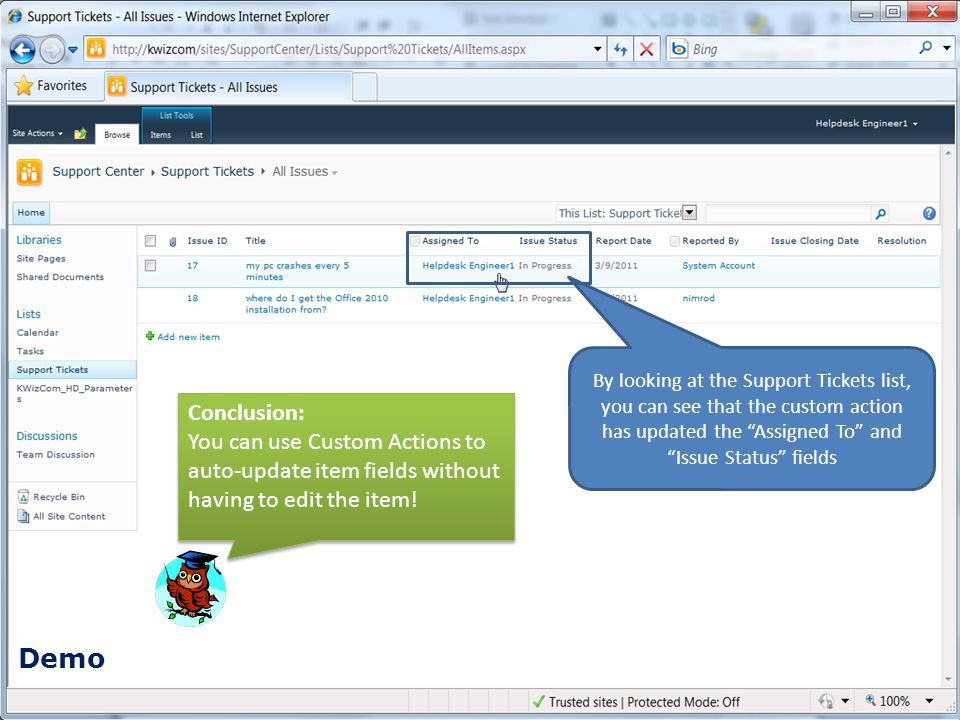This screenshot has width=960, height=720.
Task: Click the status bar zoom magnifier icon
Action: tap(870, 700)
